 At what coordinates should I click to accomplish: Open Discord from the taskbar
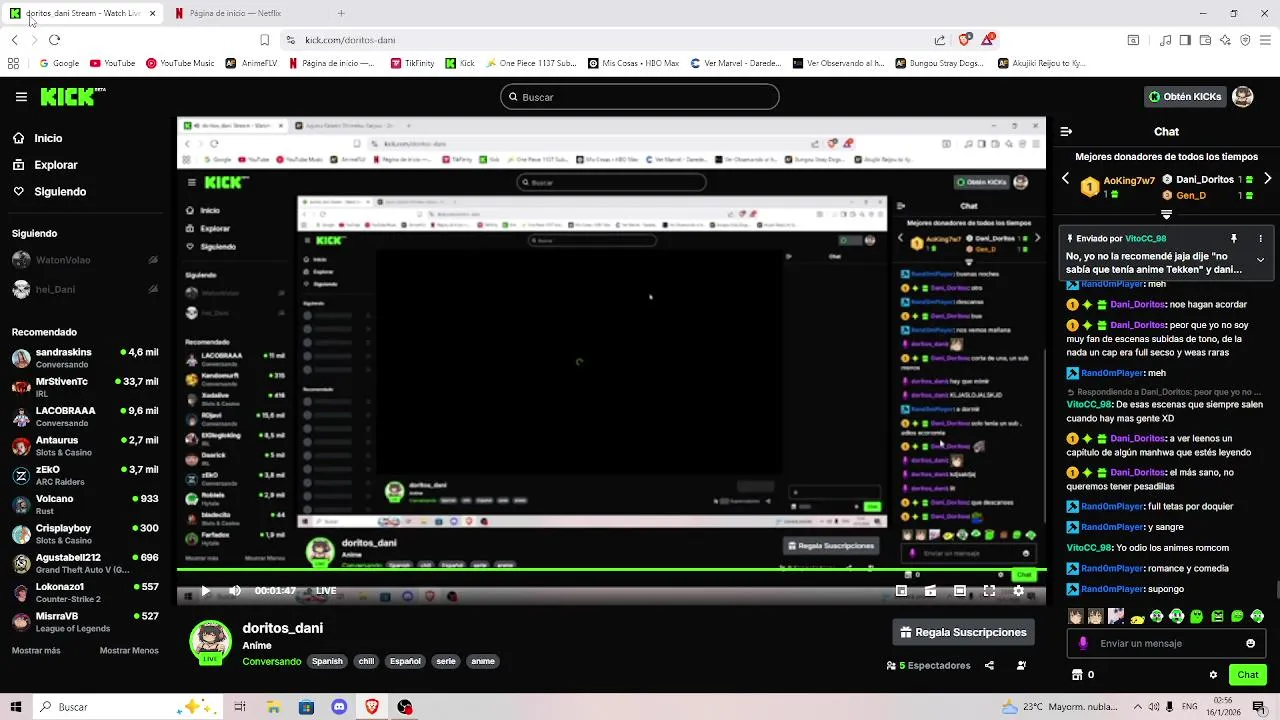coord(339,707)
